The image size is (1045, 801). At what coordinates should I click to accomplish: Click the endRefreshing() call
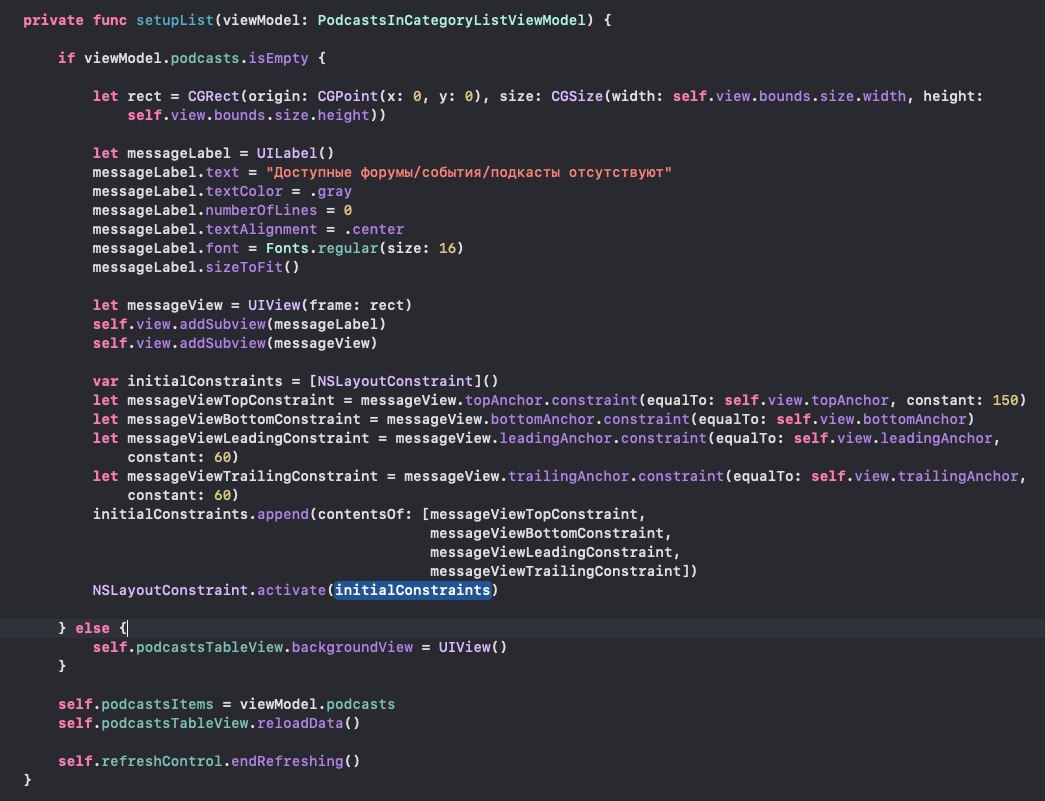click(295, 760)
